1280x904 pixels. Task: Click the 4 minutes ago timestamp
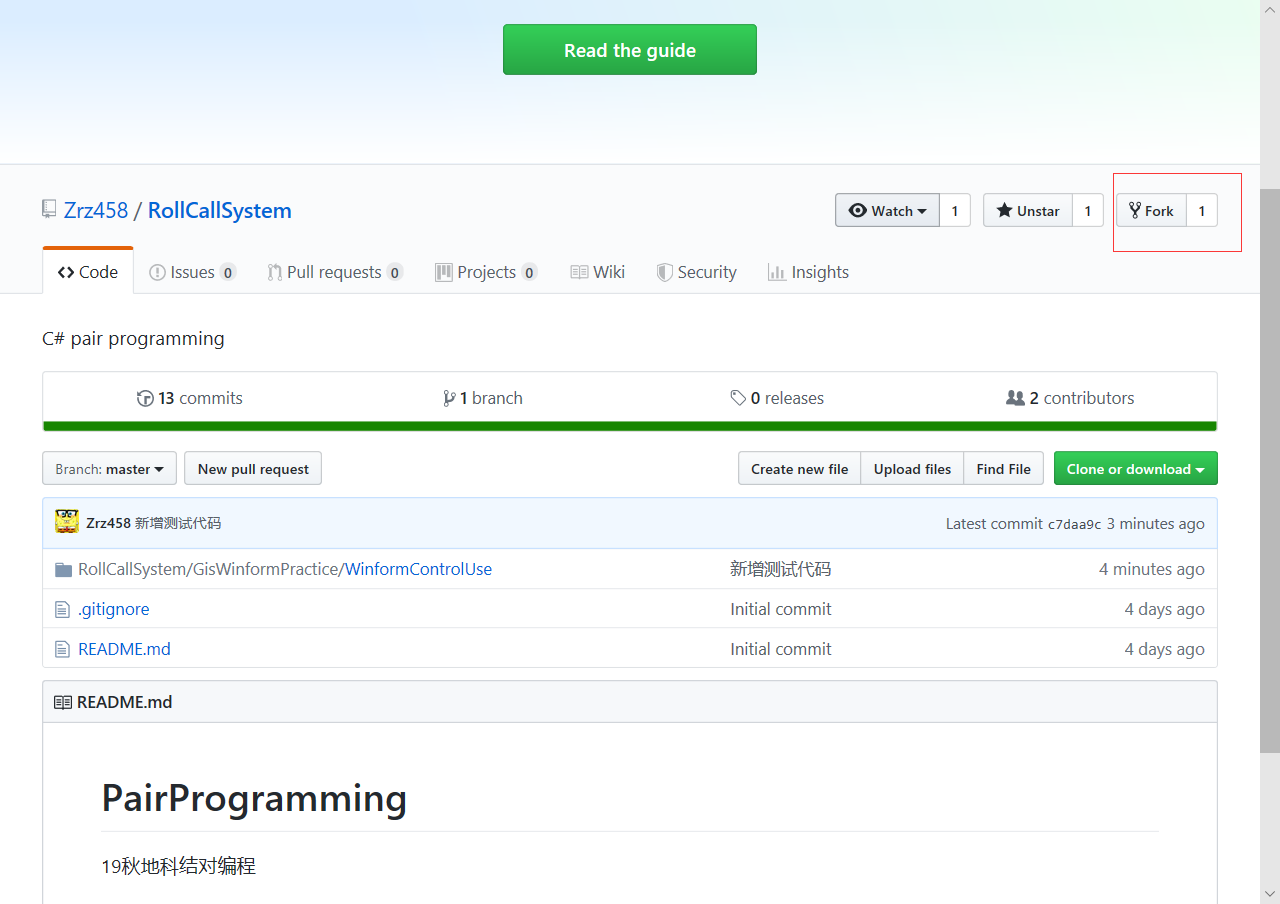[x=1152, y=569]
